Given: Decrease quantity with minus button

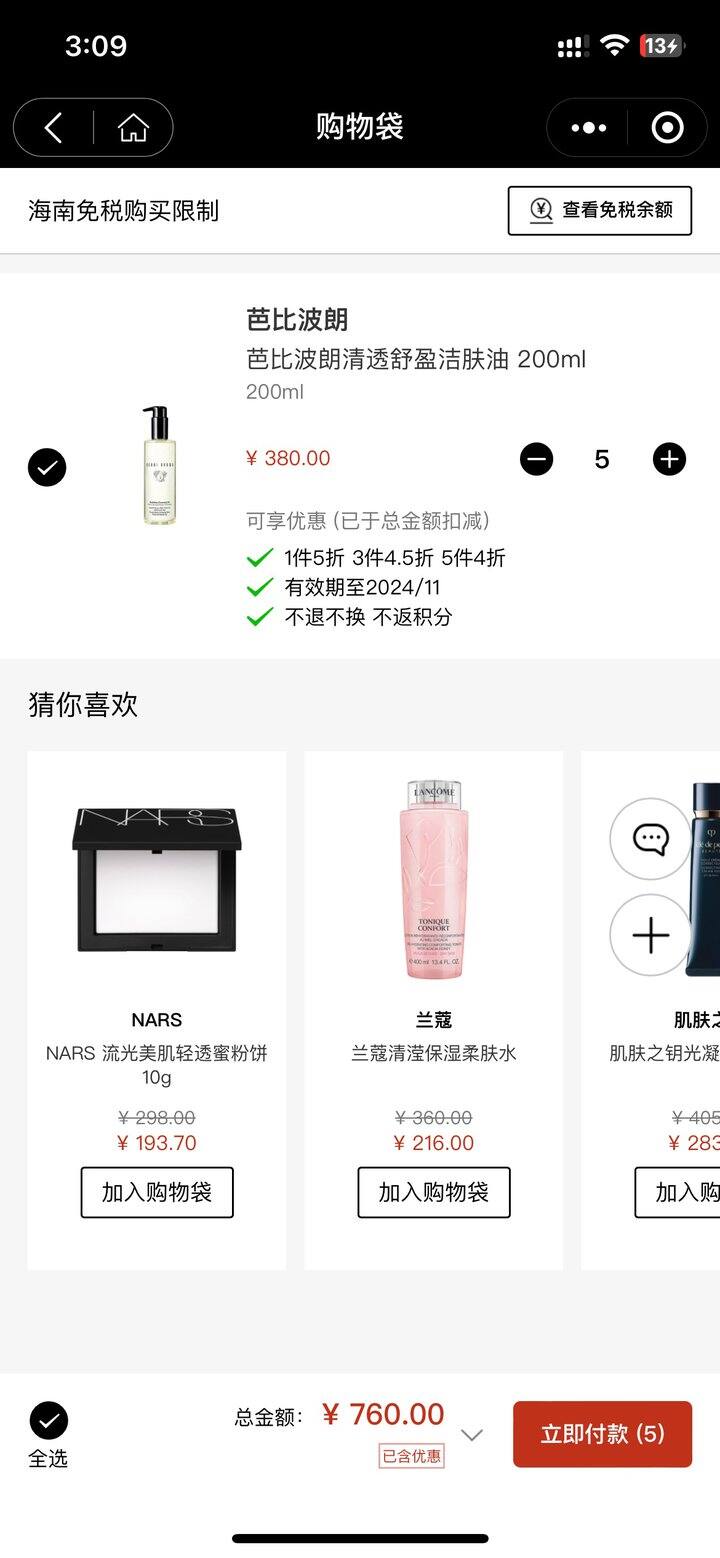Looking at the screenshot, I should click(x=536, y=459).
